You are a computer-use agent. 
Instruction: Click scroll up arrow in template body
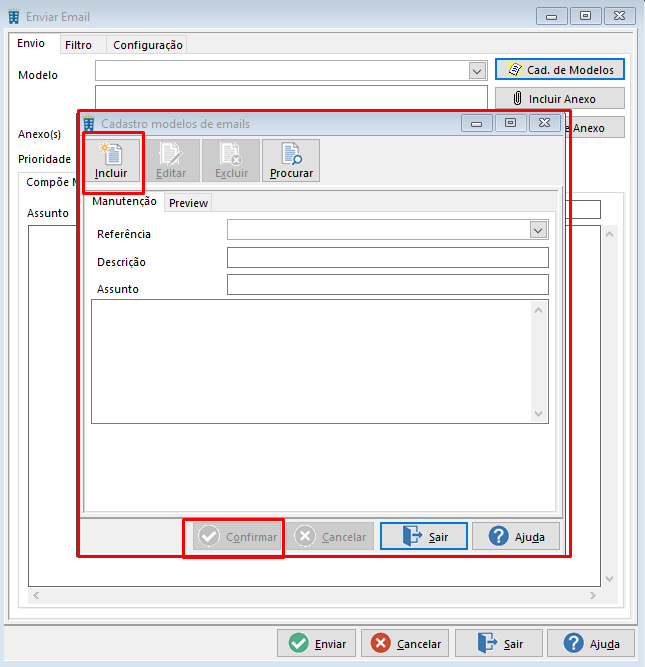[538, 311]
